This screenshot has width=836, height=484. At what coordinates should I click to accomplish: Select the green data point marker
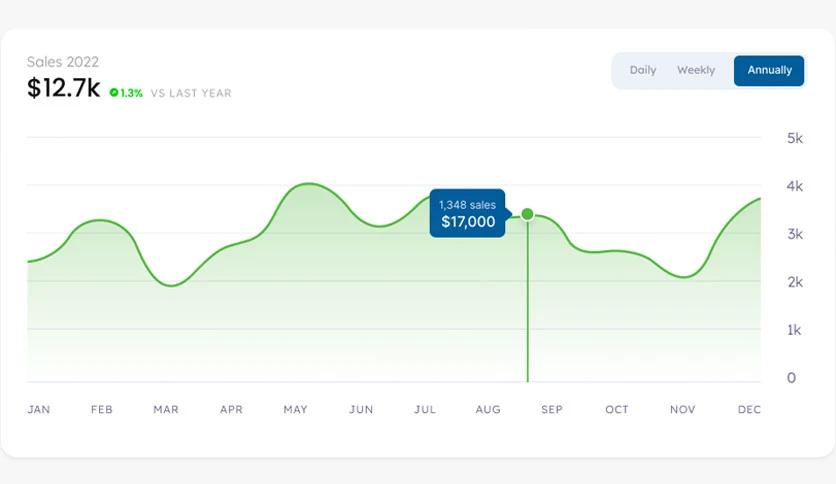coord(528,214)
